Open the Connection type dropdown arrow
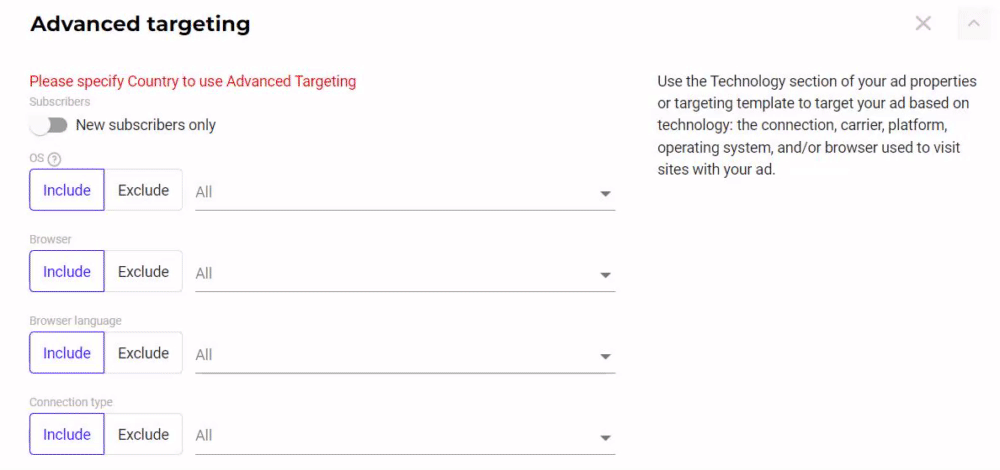This screenshot has height=470, width=1000. tap(605, 437)
